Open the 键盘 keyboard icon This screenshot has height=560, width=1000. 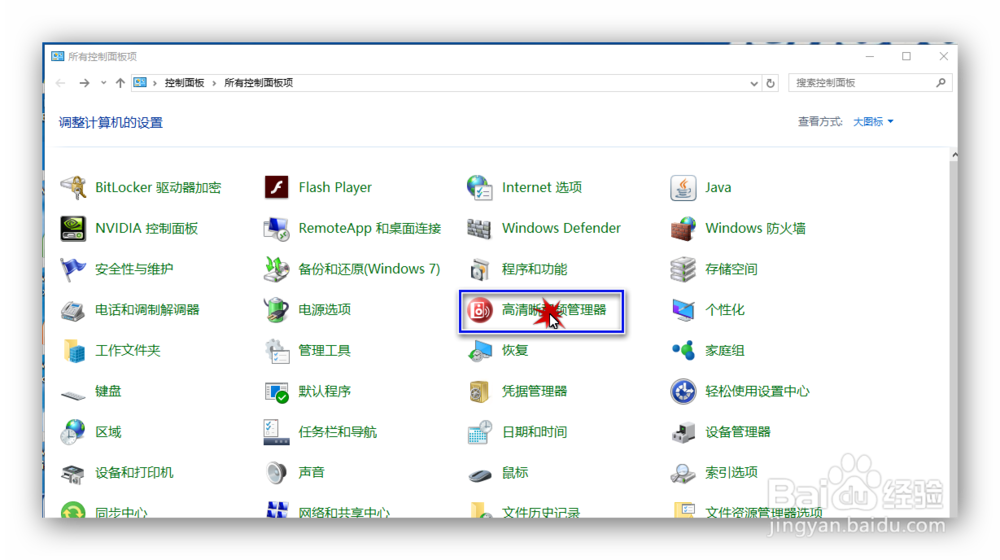click(73, 393)
